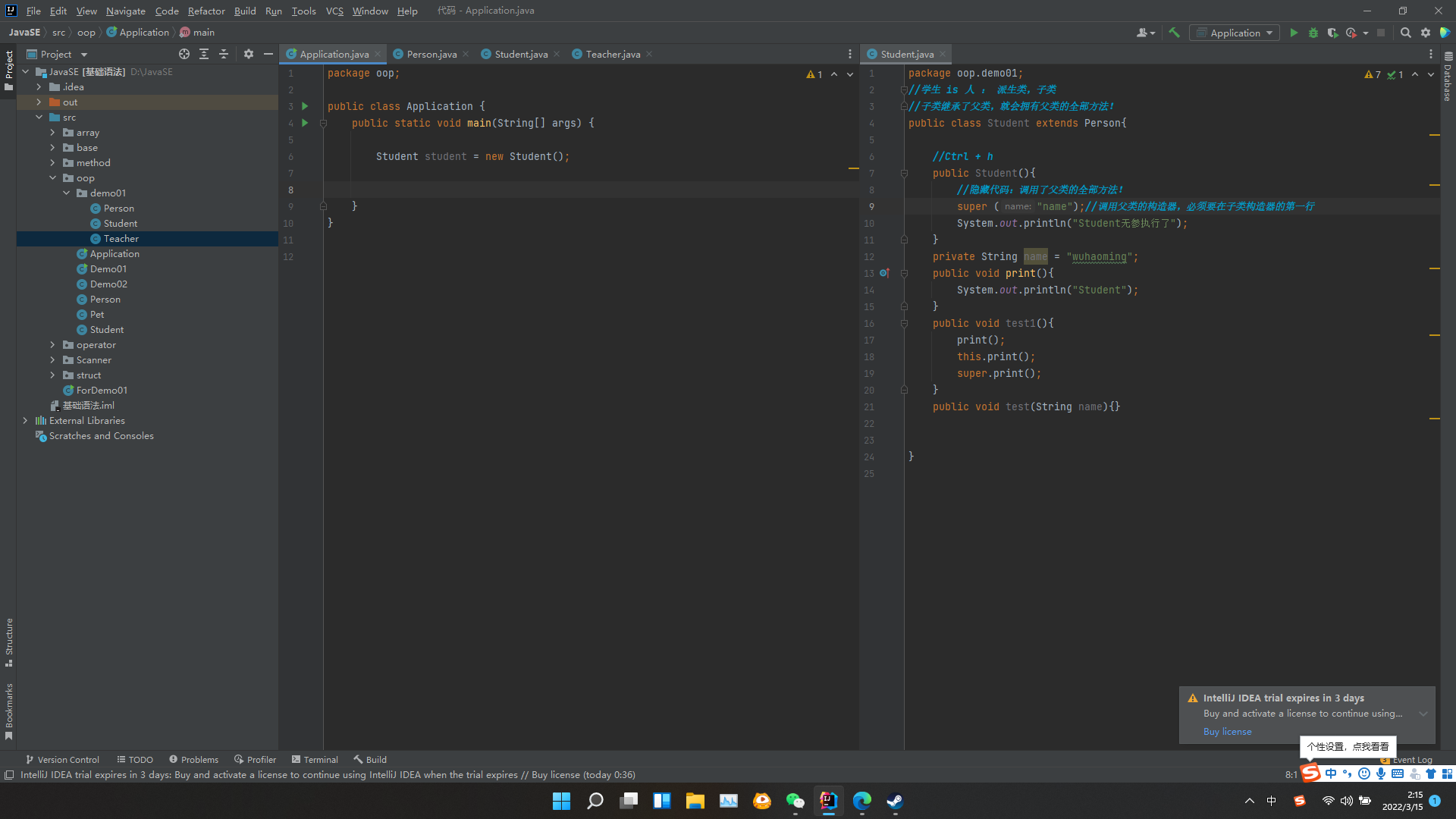
Task: Toggle the Structure tool window stripe
Action: [x=9, y=642]
